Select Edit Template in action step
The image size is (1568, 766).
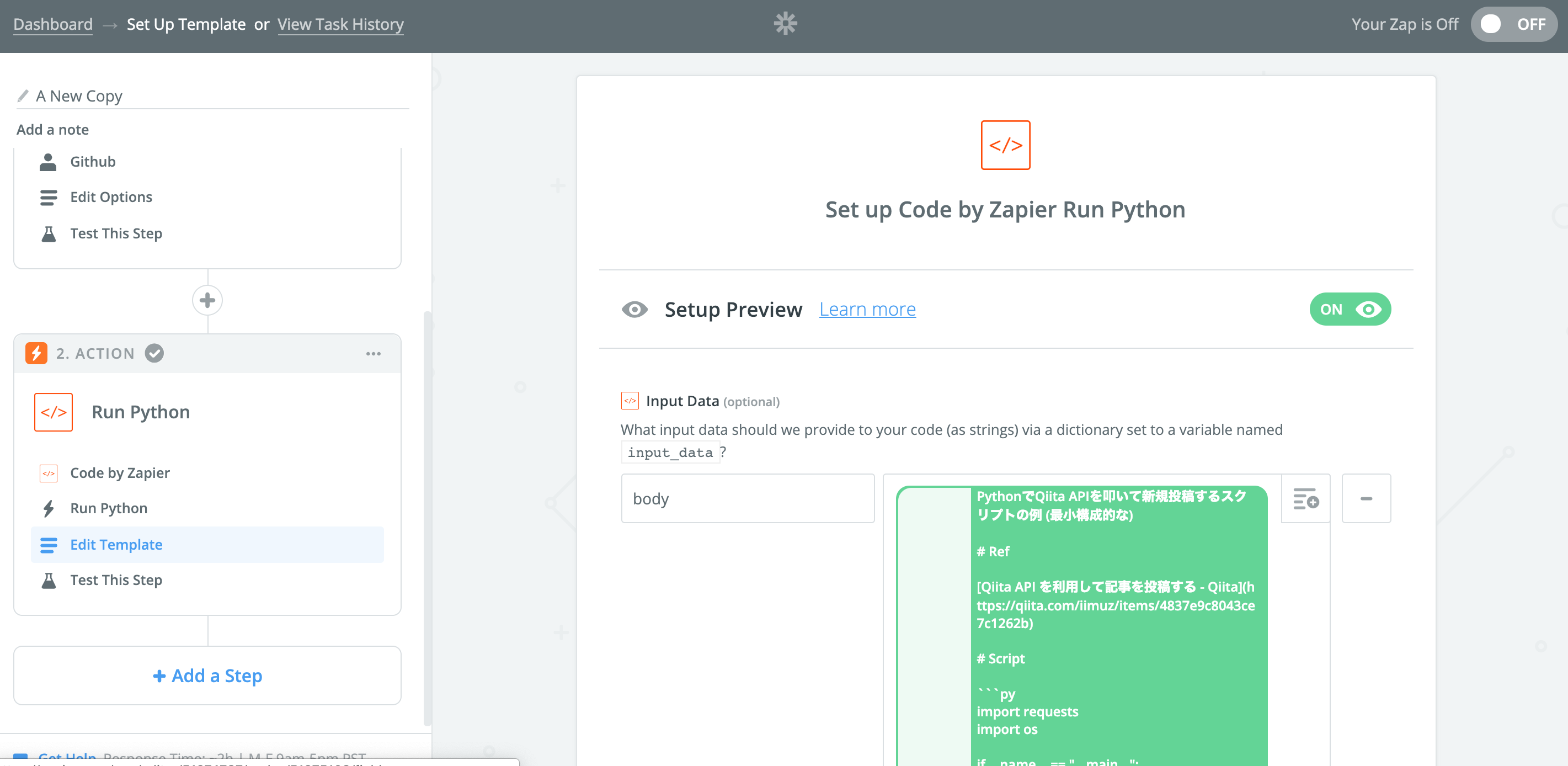(x=116, y=544)
